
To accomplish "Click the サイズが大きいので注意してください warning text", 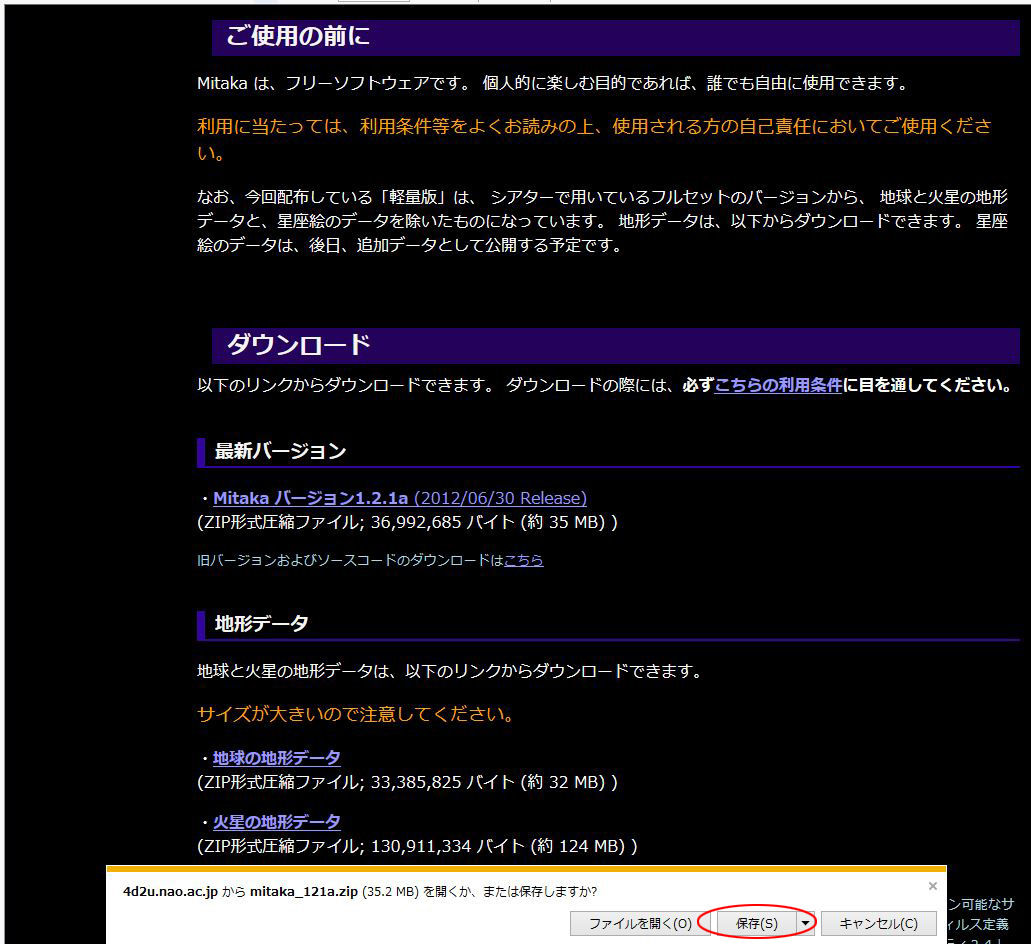I will (x=356, y=714).
